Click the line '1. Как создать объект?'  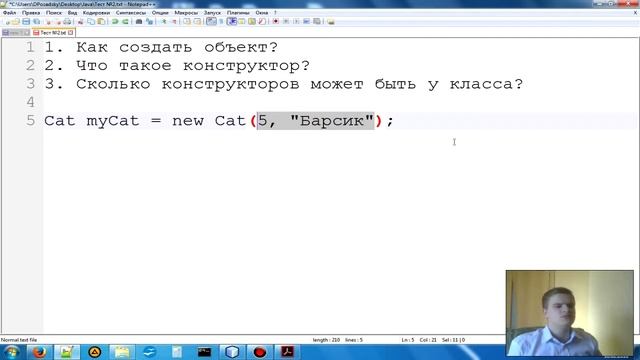[161, 47]
